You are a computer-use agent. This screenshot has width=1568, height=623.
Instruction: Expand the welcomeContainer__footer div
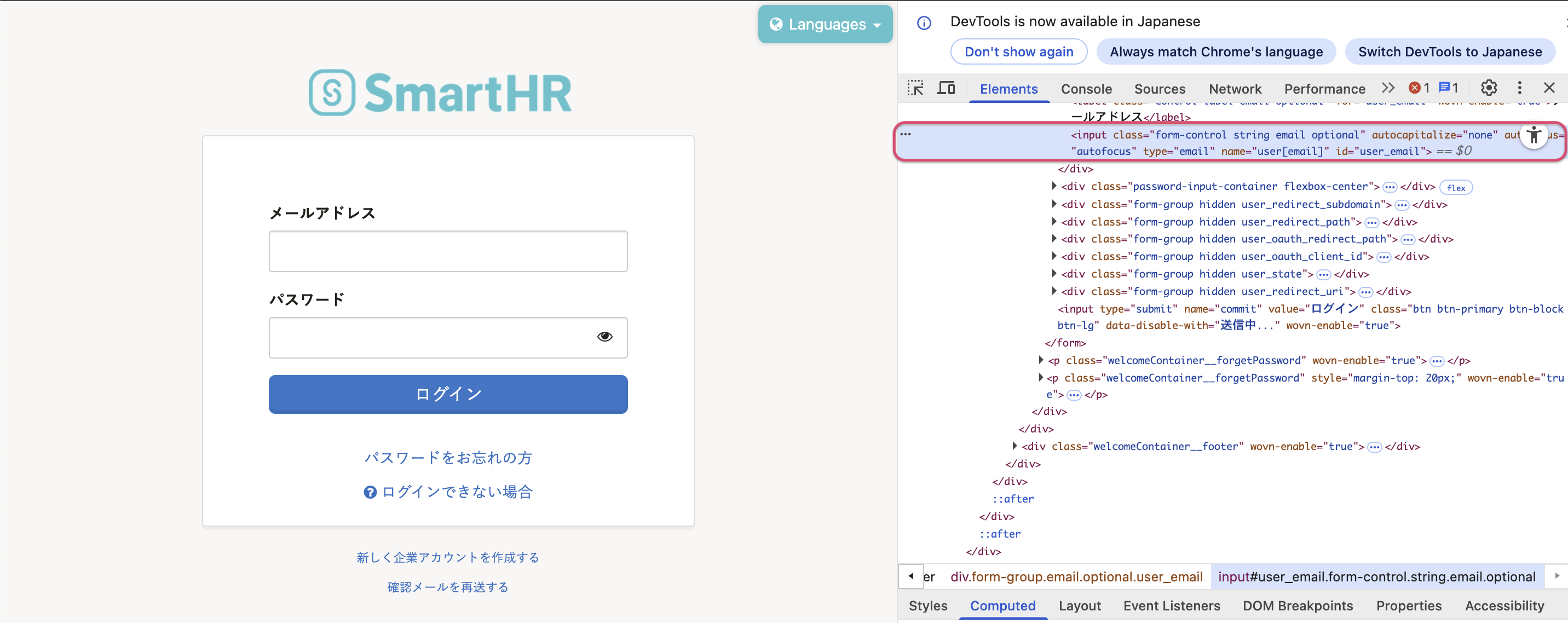(1014, 446)
